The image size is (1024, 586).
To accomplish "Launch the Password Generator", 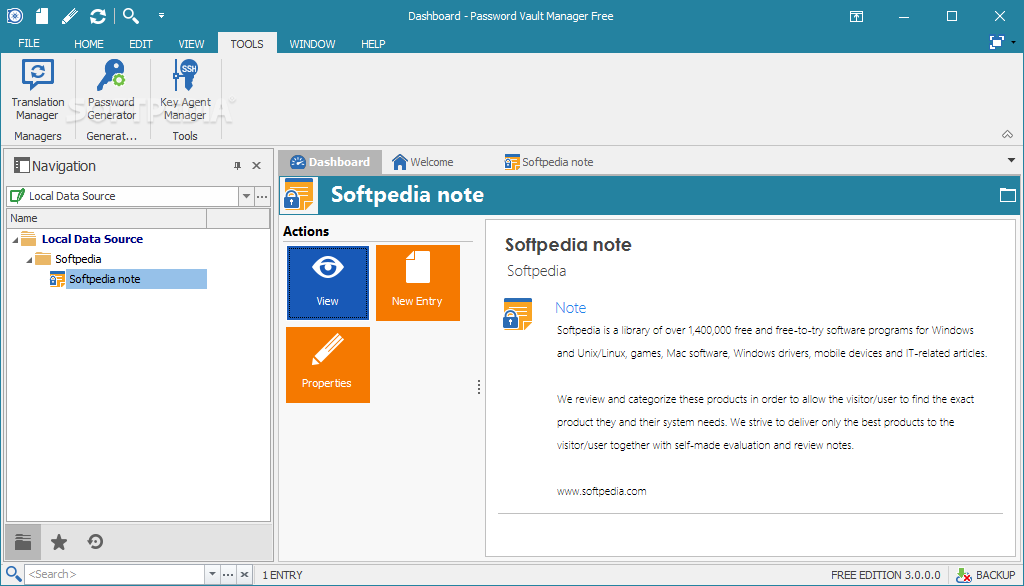I will 112,90.
